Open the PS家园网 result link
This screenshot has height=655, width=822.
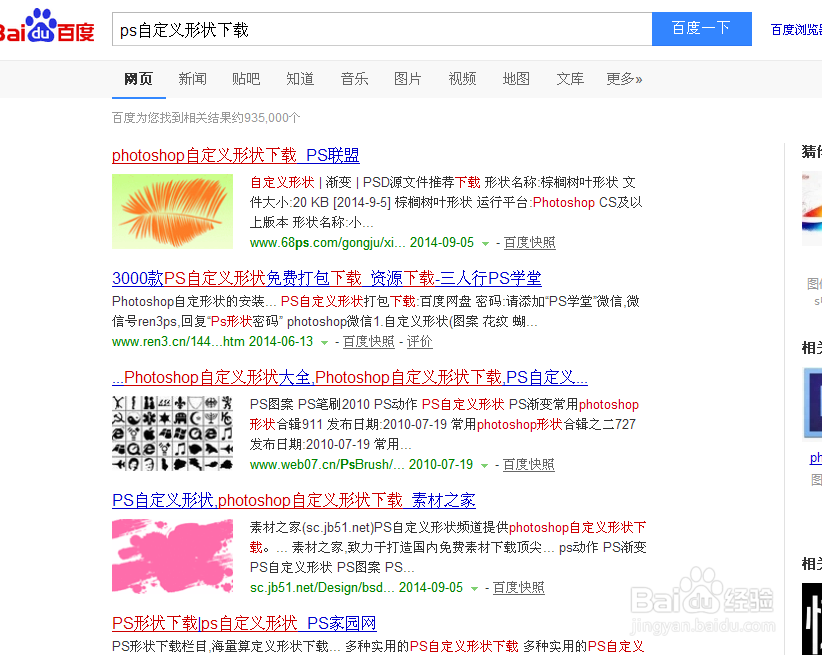click(x=246, y=622)
